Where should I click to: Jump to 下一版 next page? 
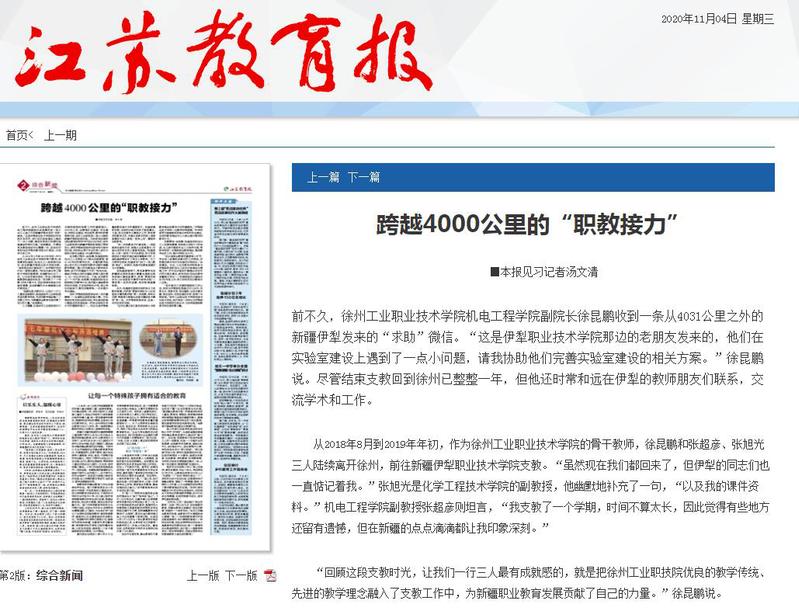pos(241,576)
